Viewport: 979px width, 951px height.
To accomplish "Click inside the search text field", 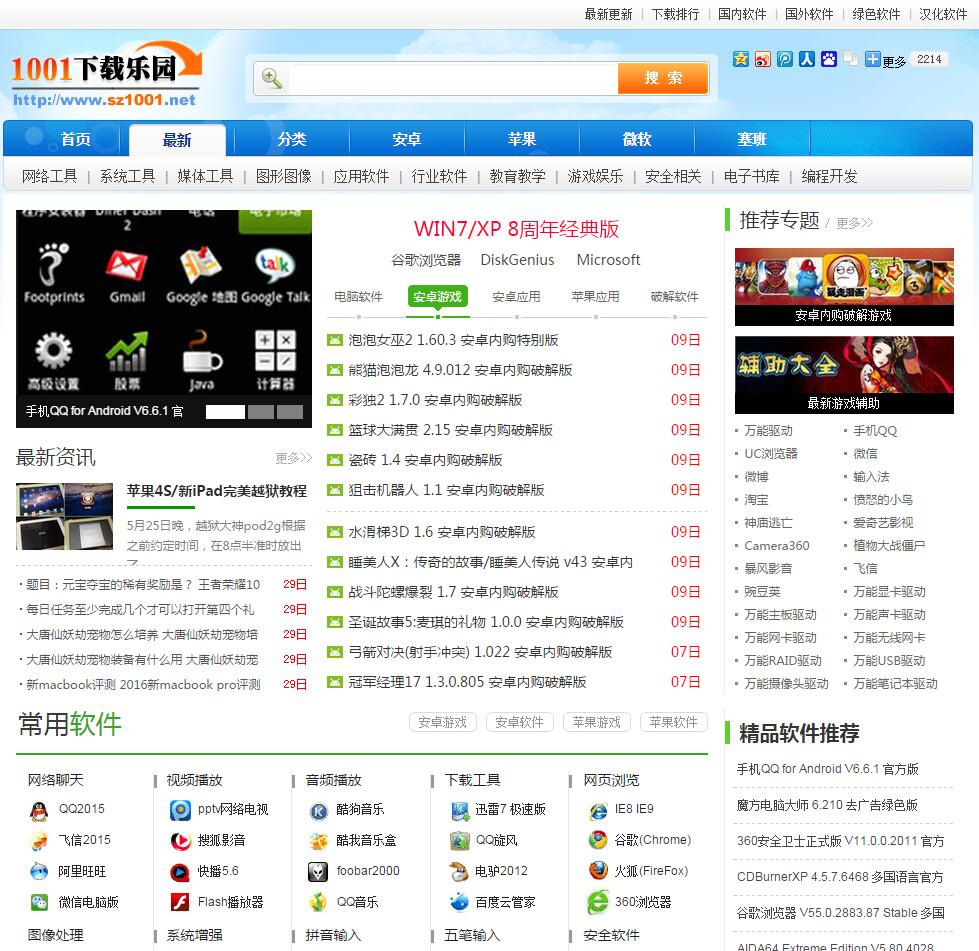I will tap(453, 79).
